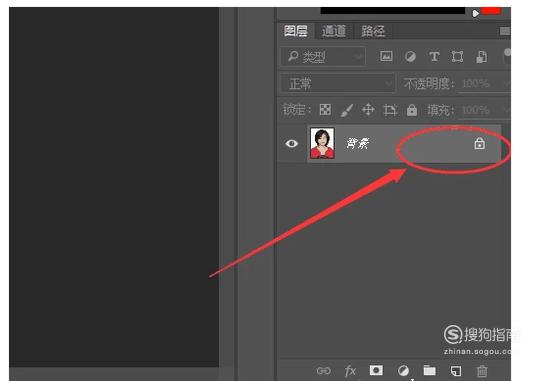Click the 背景 layer name
This screenshot has height=381, width=544.
(358, 143)
